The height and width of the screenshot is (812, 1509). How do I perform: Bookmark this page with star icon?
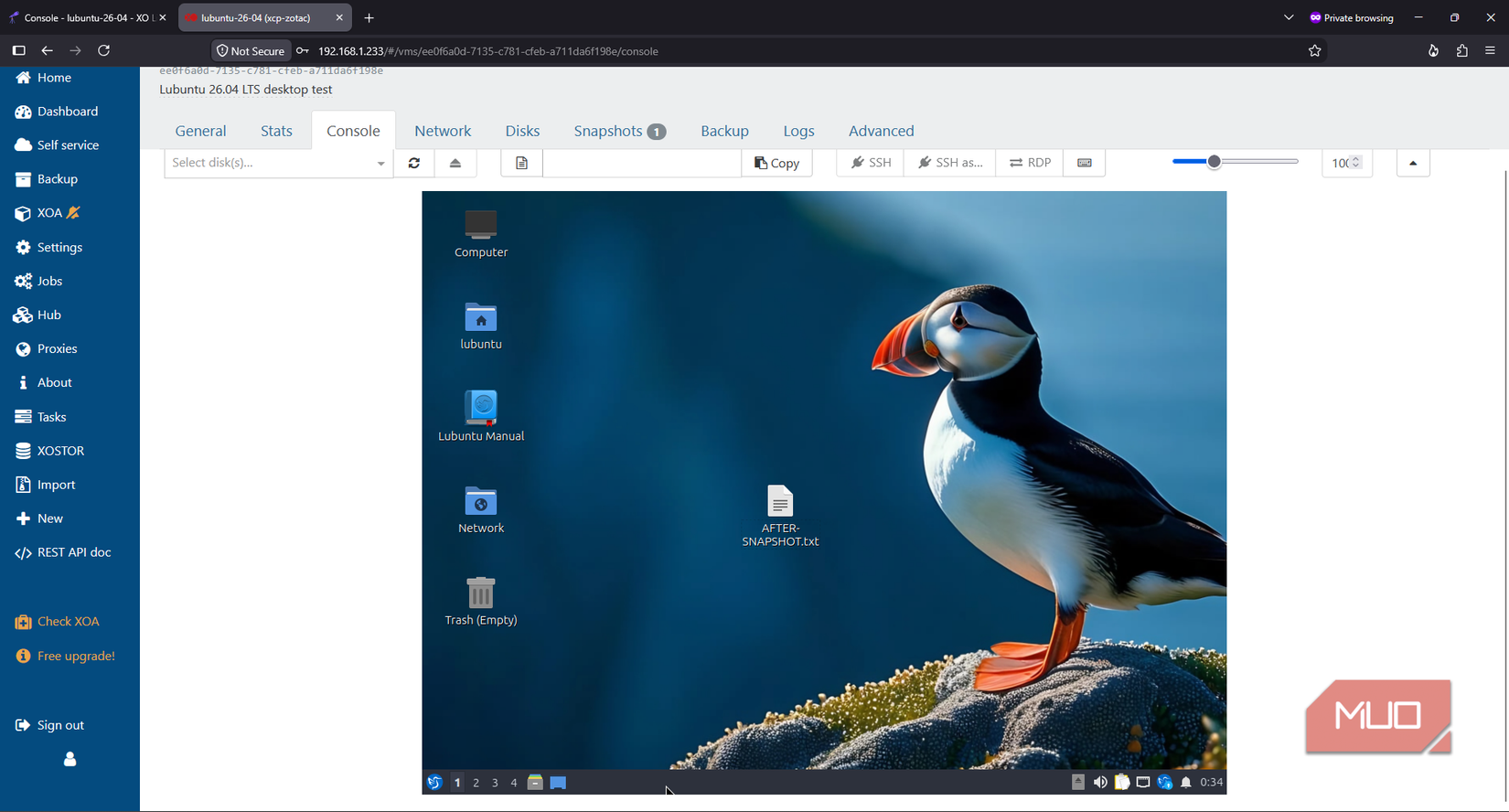(1315, 51)
